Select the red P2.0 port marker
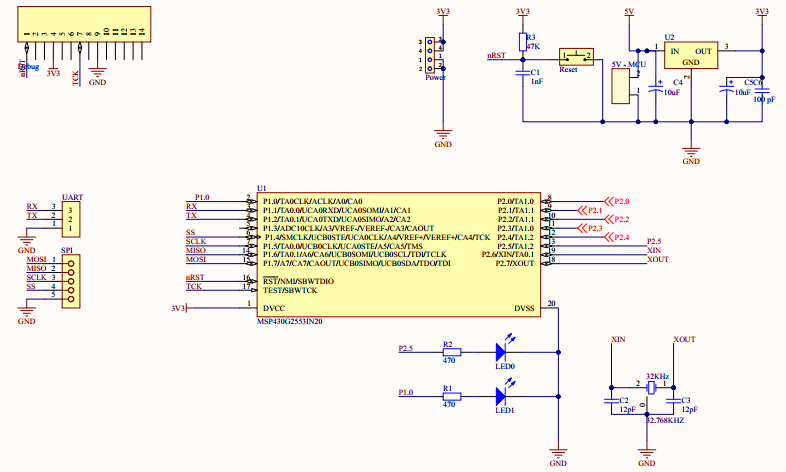 click(617, 201)
